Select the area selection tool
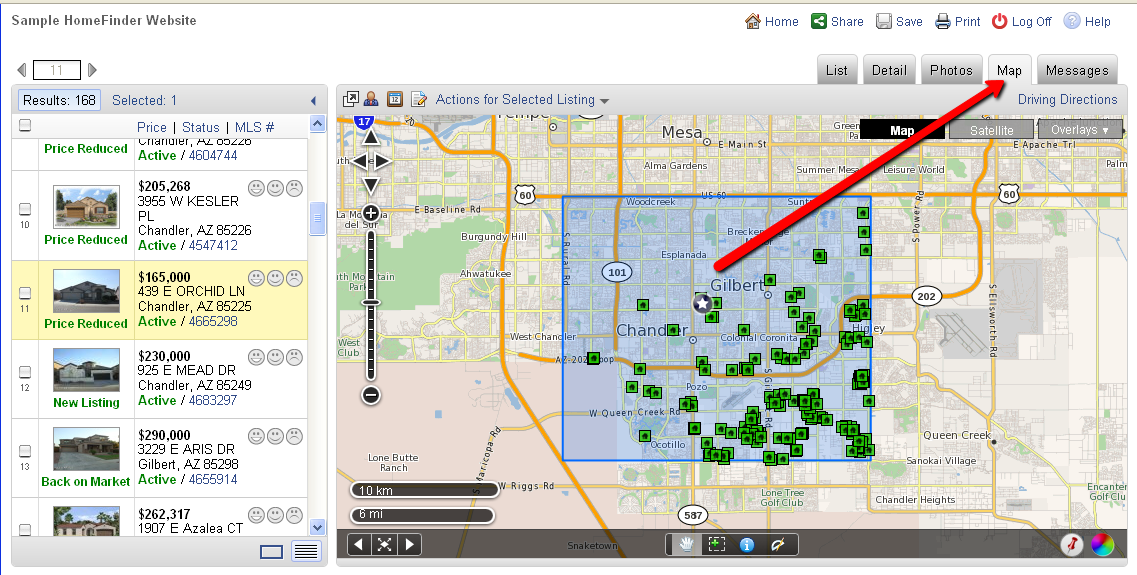 coord(716,545)
